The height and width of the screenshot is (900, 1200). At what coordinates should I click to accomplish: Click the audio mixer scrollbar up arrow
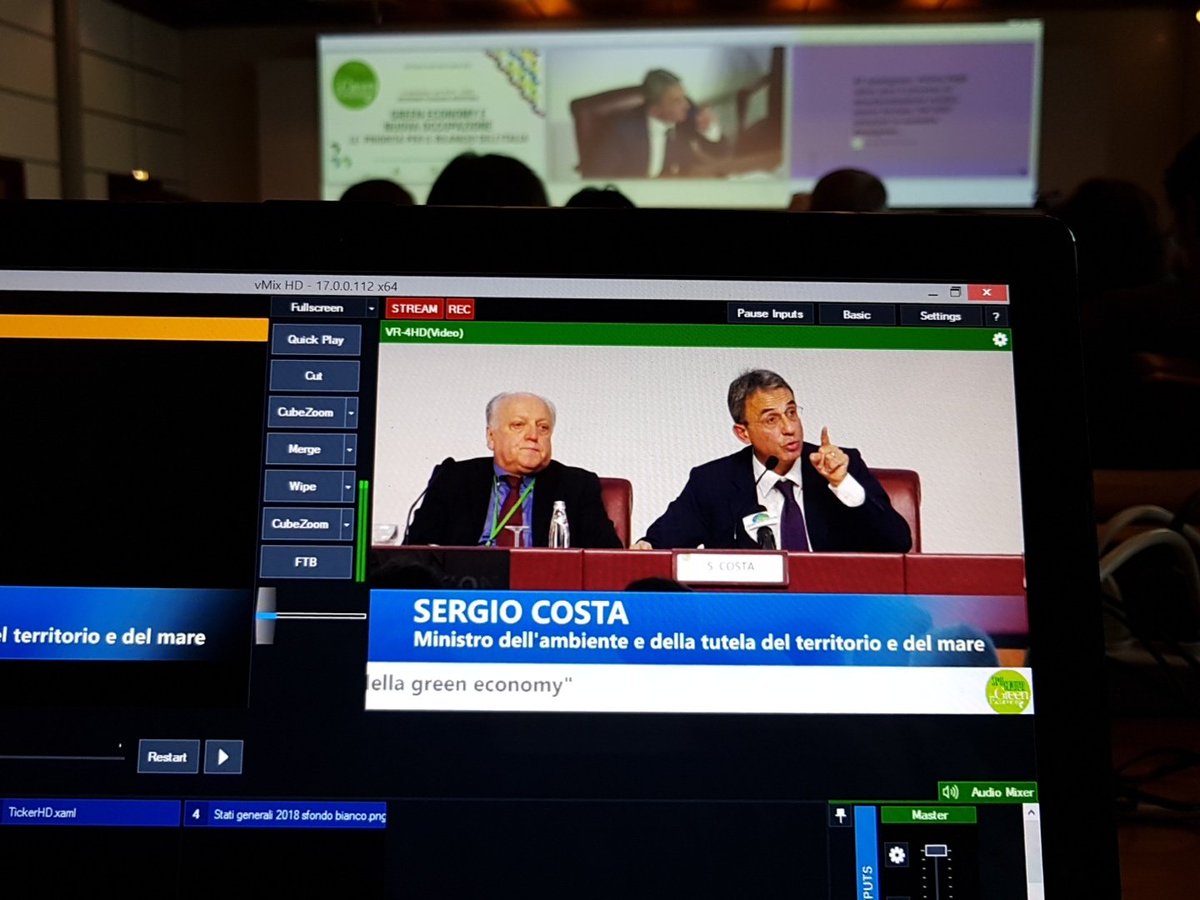tap(1032, 812)
